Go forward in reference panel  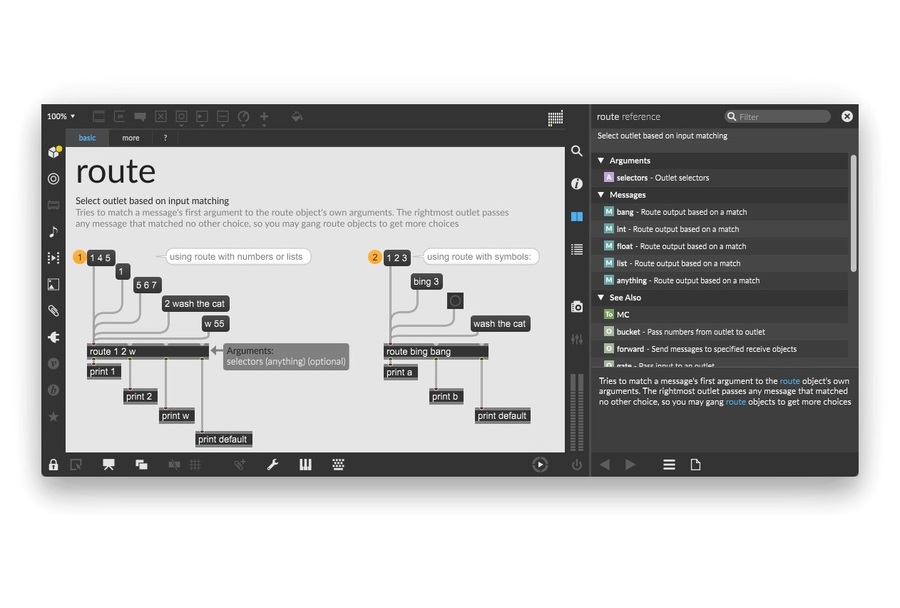[x=630, y=464]
